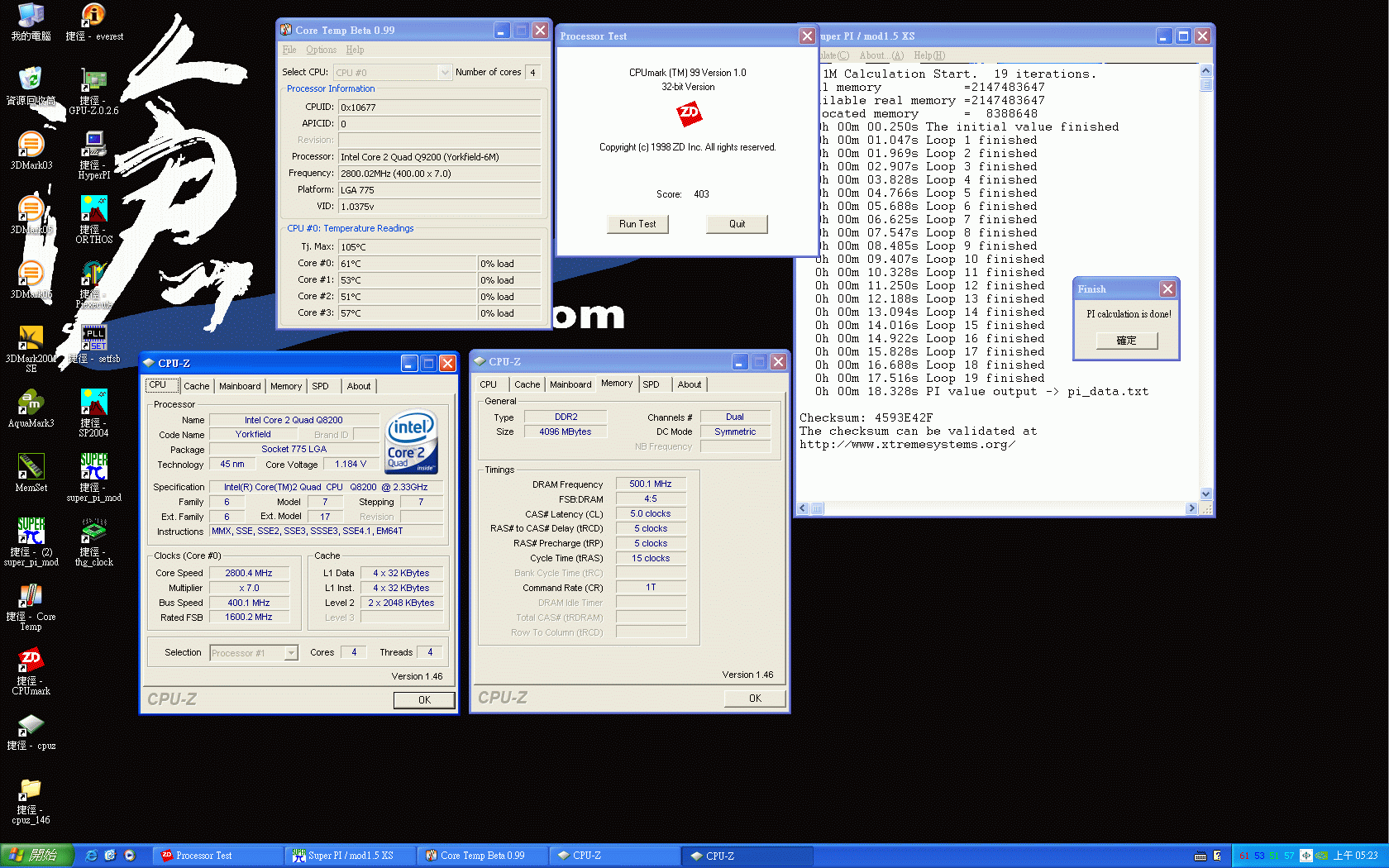1389x868 pixels.
Task: Open the About menu in Super PI
Action: 881,55
